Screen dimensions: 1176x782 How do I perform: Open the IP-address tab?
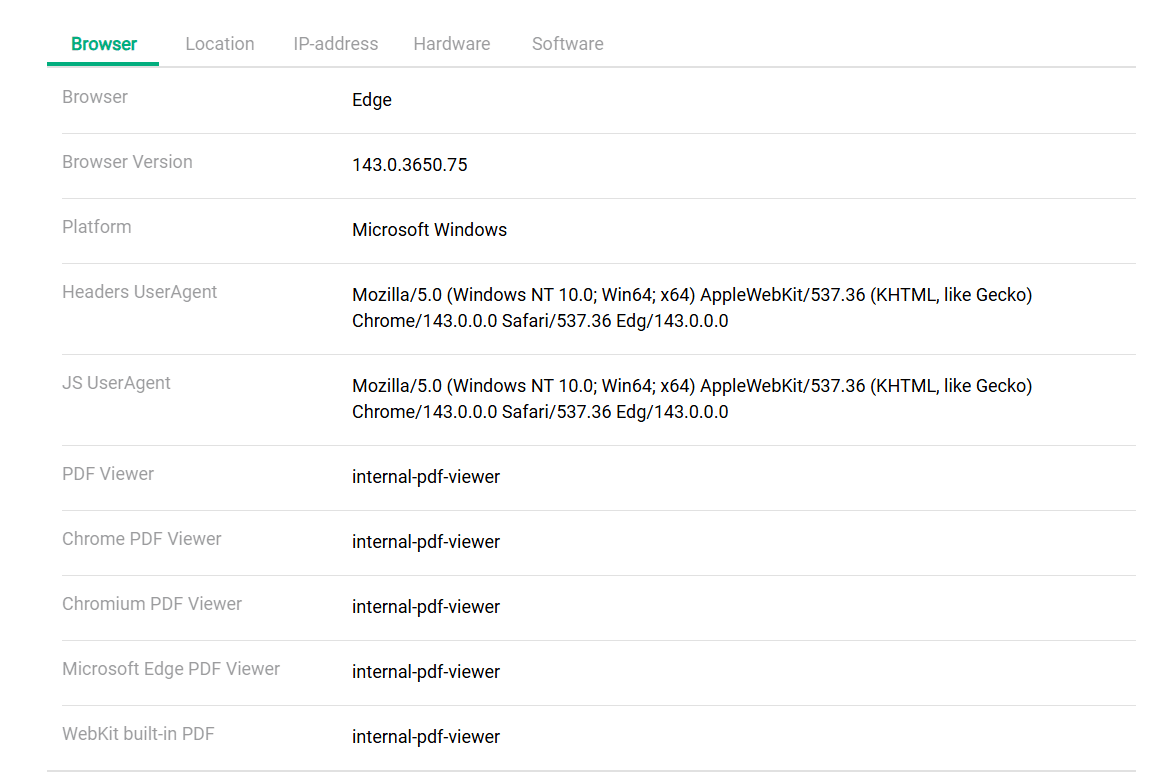[x=335, y=44]
